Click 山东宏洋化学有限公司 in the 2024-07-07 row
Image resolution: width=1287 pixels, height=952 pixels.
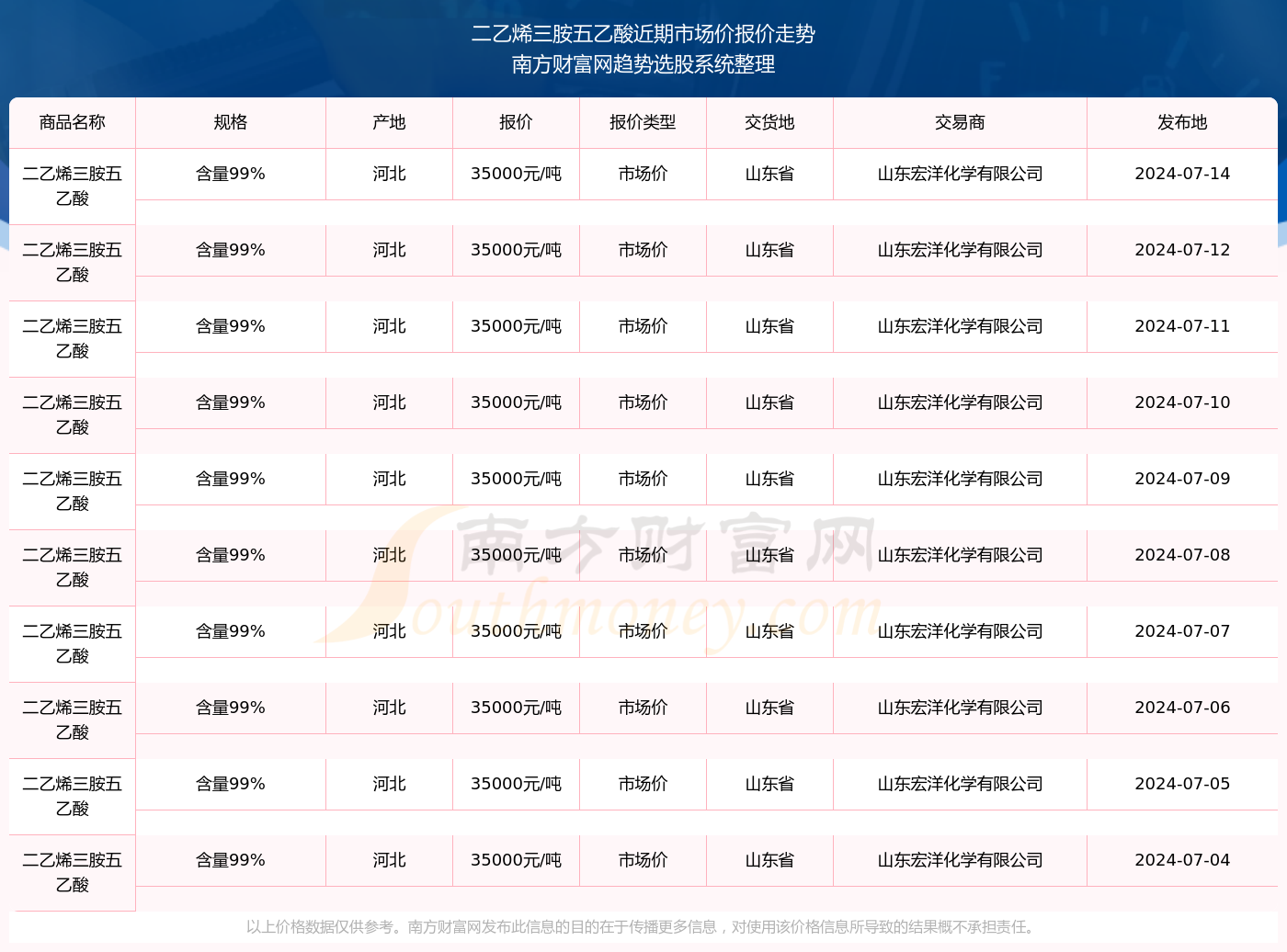tap(961, 631)
